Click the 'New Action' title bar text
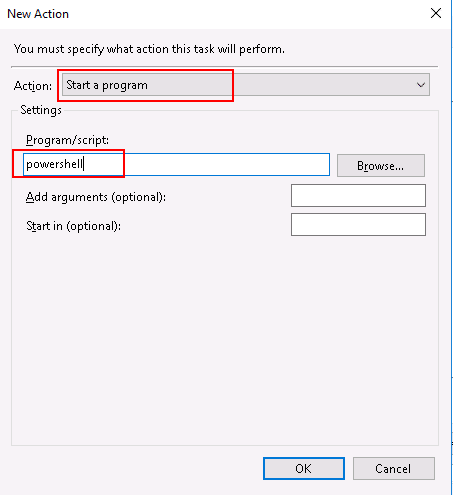The image size is (453, 495). pos(38,14)
